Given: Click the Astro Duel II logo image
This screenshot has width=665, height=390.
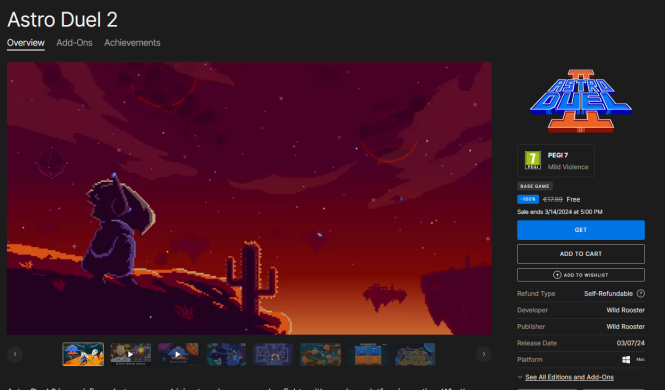Looking at the screenshot, I should [581, 101].
